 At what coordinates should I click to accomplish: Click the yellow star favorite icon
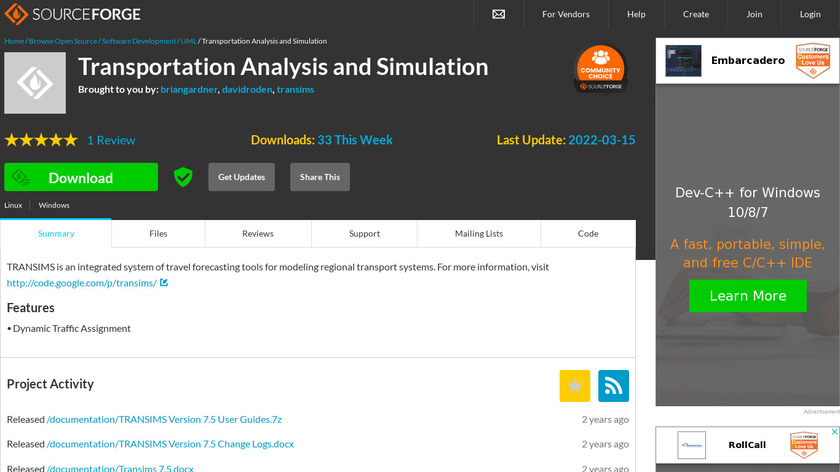coord(575,386)
